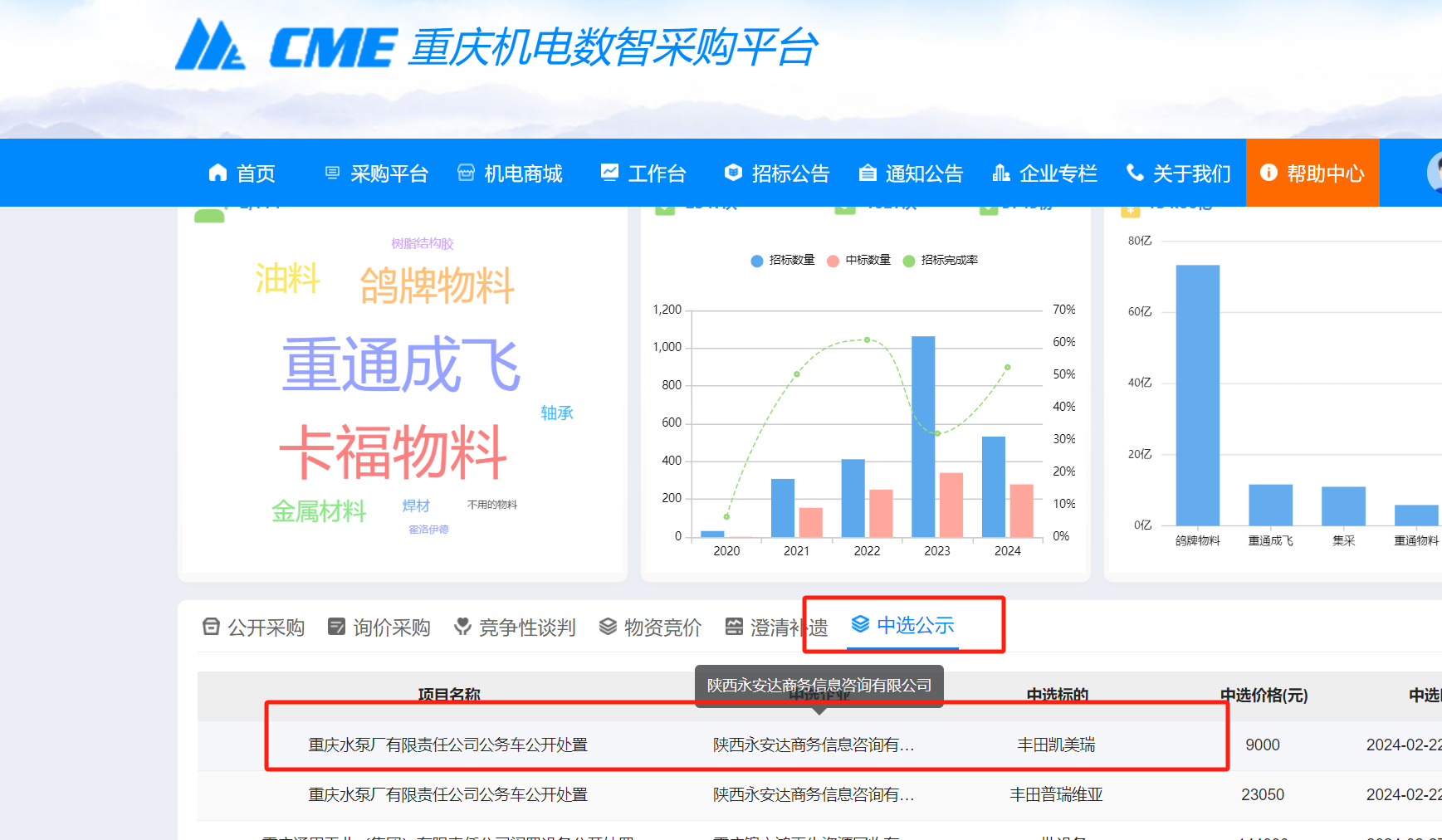Click the 工作台 chart icon
Viewport: 1442px width, 840px height.
[610, 173]
